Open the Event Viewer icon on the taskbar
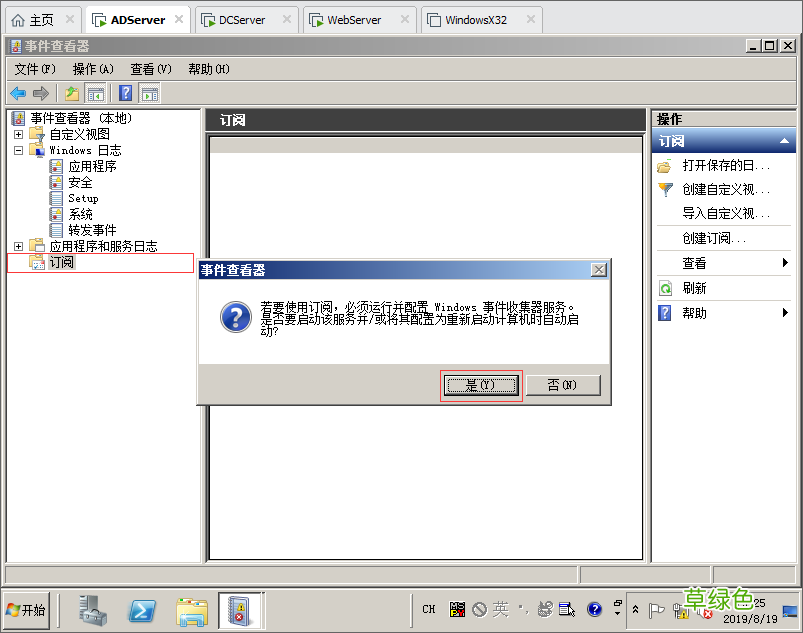Viewport: 803px width, 633px height. tap(241, 609)
